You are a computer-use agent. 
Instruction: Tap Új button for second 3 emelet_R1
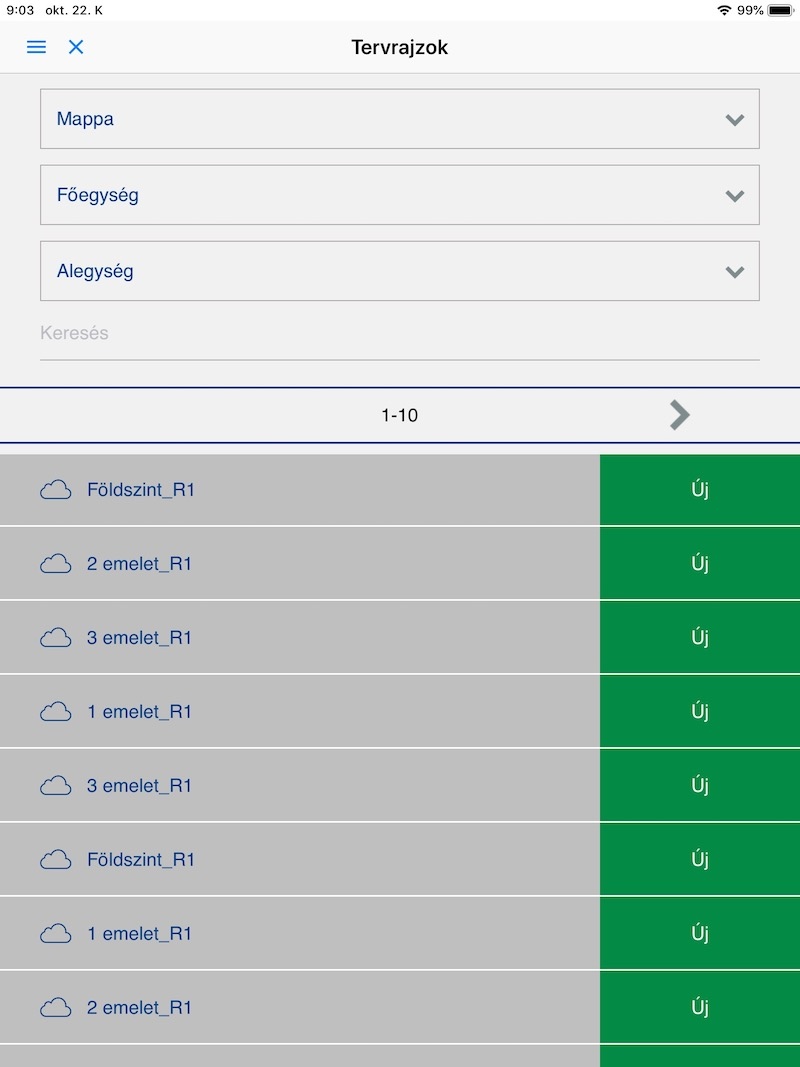pos(700,786)
